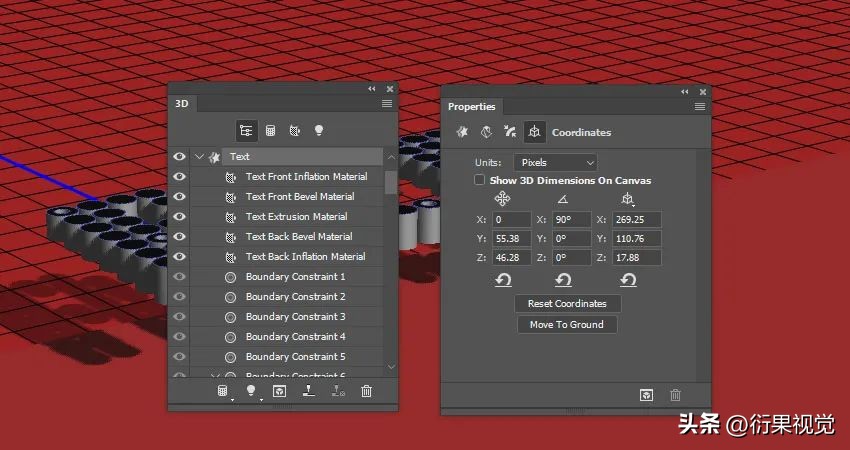
Task: Select the Properties panel tab
Action: (x=471, y=107)
